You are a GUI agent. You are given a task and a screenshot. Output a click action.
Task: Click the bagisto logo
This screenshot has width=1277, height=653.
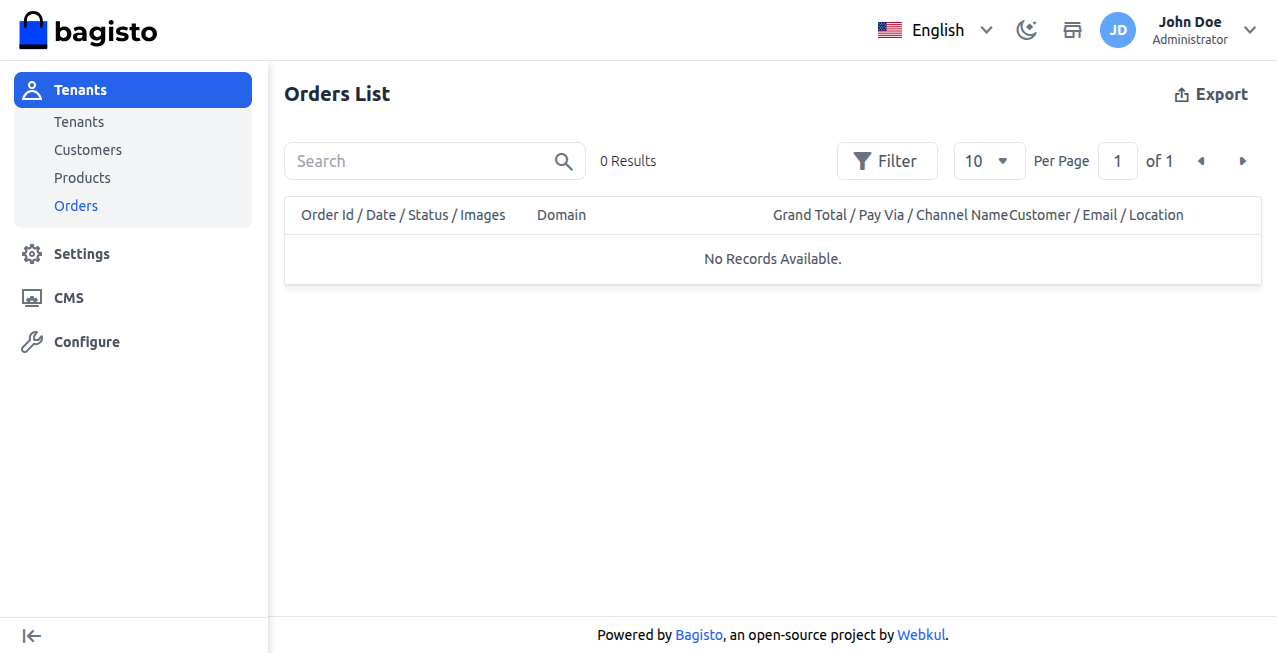(88, 31)
